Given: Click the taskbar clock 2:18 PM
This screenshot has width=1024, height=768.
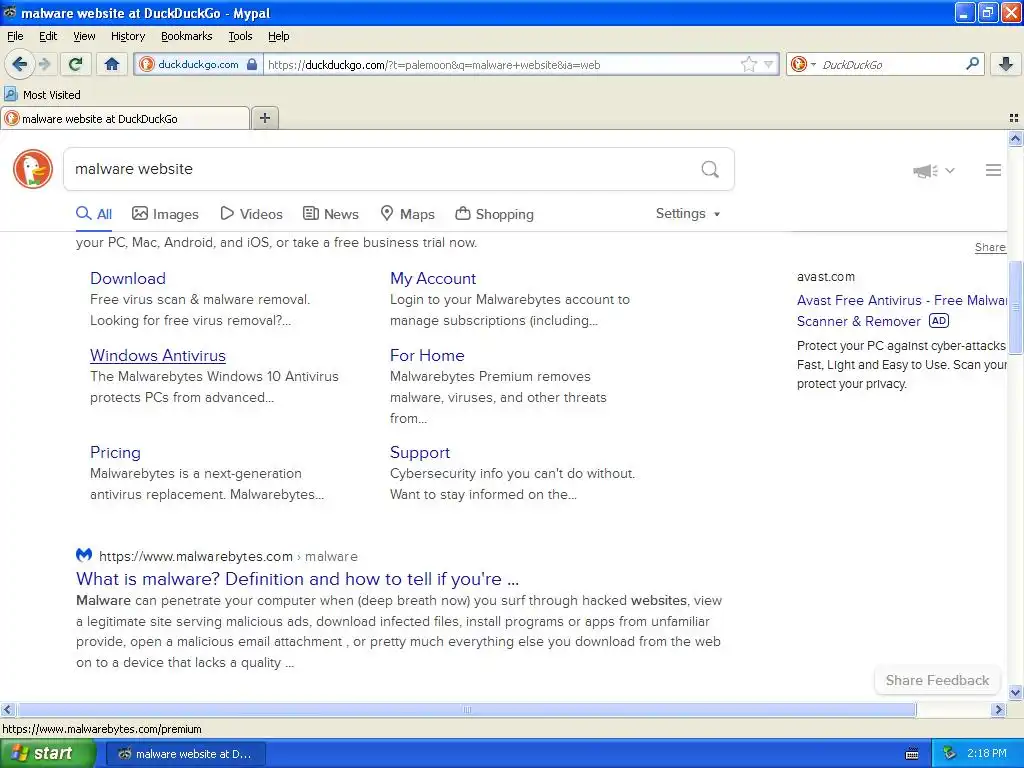Looking at the screenshot, I should coord(987,753).
